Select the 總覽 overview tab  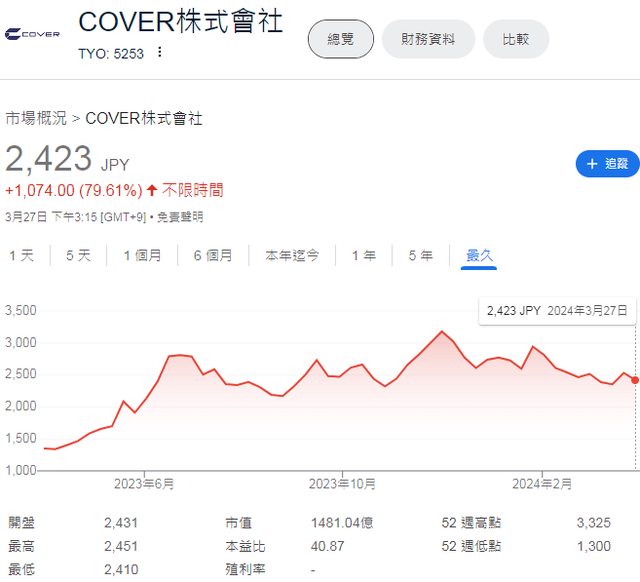[341, 39]
